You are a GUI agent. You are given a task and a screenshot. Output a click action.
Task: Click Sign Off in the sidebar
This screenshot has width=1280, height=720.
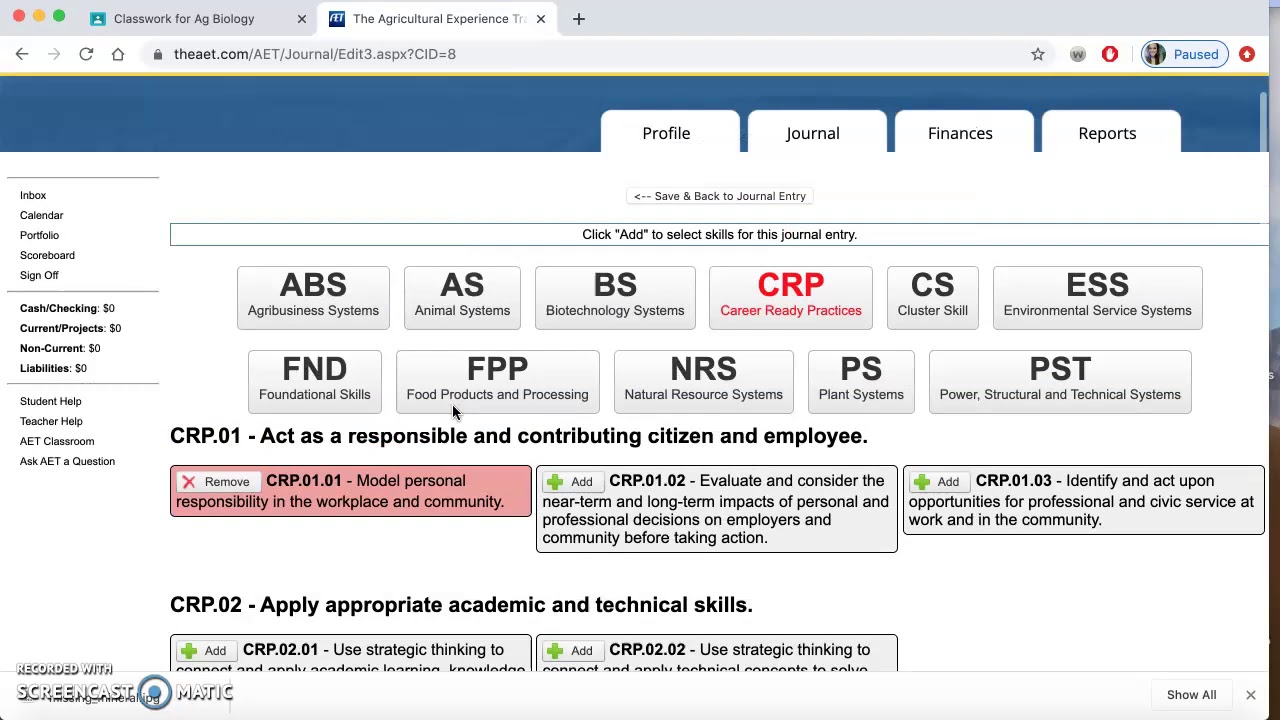pyautogui.click(x=39, y=275)
